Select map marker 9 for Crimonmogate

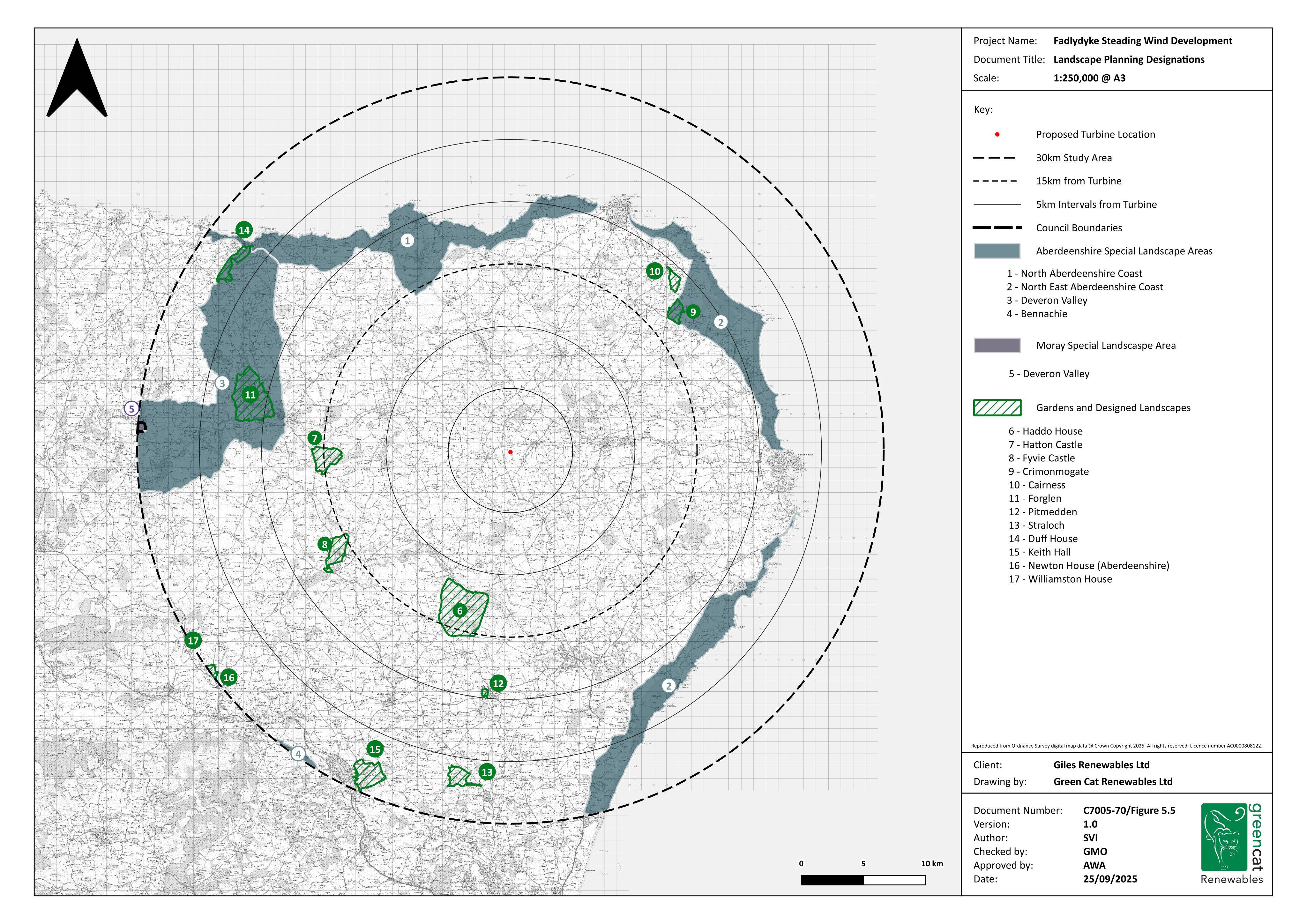(x=693, y=311)
